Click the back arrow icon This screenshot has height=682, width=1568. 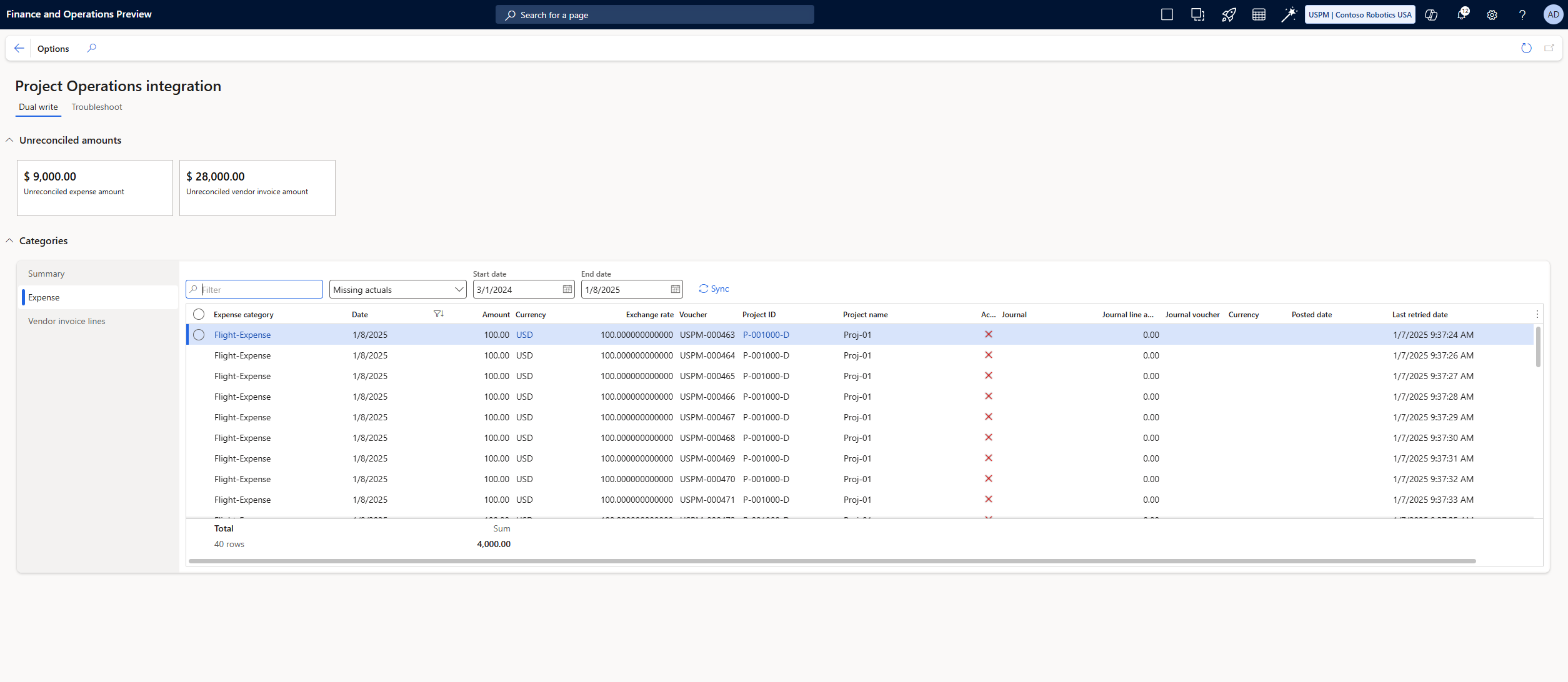(x=19, y=48)
